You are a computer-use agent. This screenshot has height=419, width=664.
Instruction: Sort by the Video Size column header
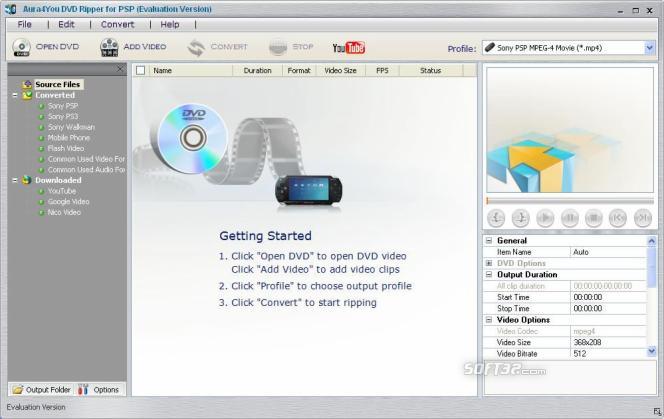(x=340, y=71)
